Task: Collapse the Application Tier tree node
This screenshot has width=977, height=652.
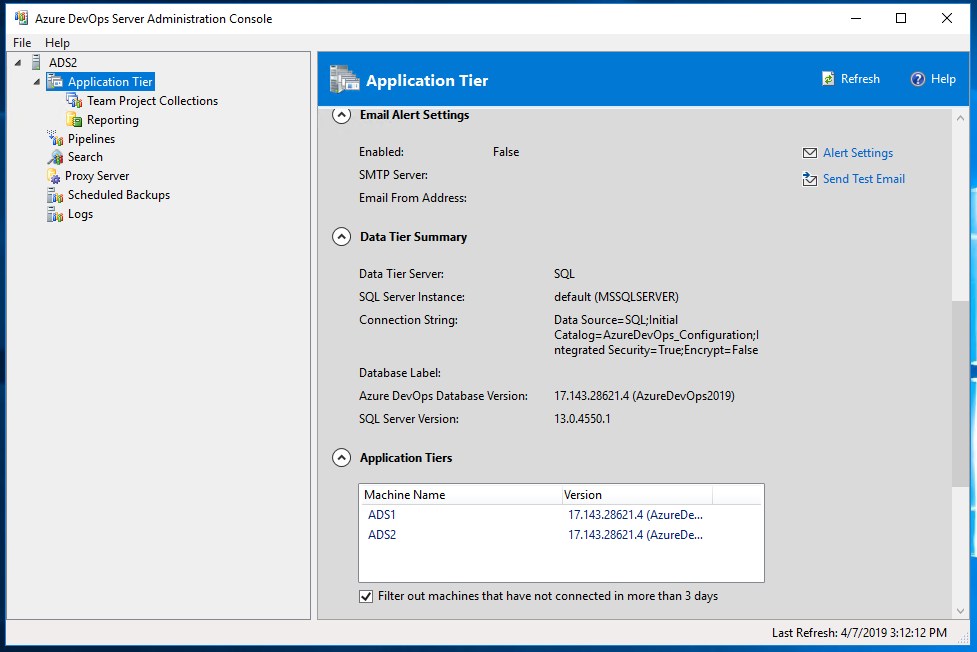Action: click(x=37, y=82)
